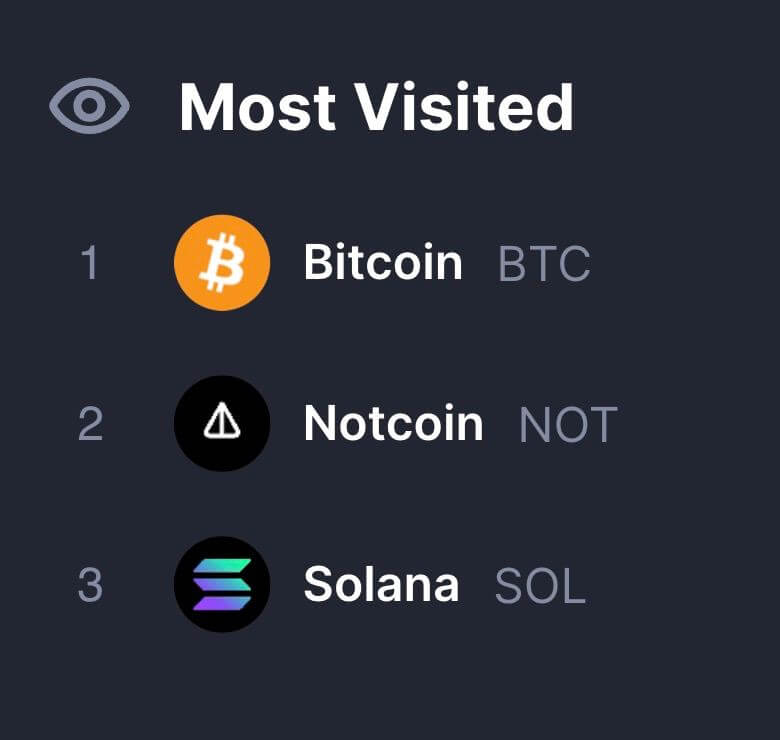The image size is (780, 740).
Task: Select the NOT ticker symbol
Action: pos(568,425)
